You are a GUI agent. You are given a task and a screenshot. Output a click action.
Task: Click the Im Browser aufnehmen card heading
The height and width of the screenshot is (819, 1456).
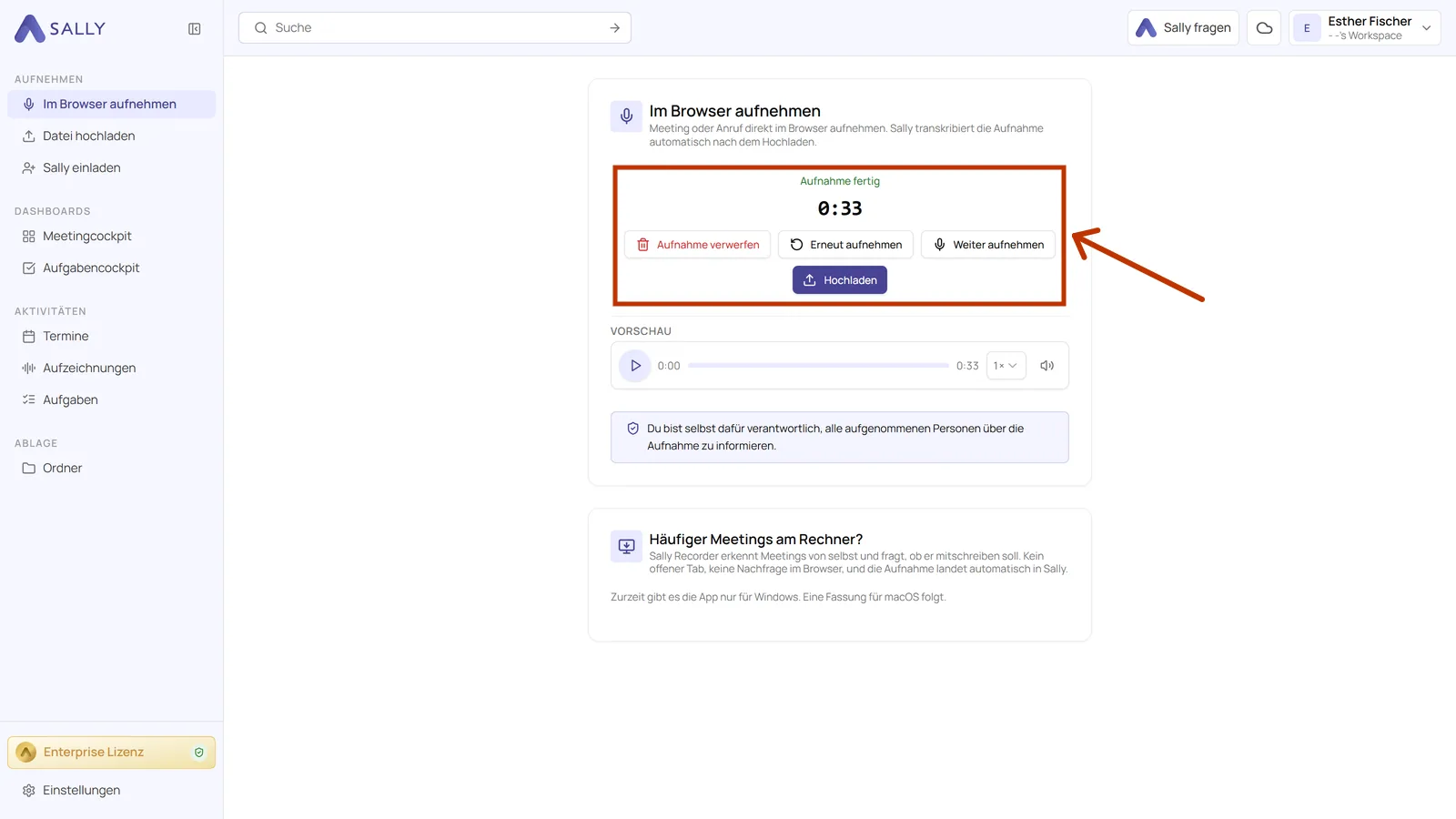[x=735, y=111]
